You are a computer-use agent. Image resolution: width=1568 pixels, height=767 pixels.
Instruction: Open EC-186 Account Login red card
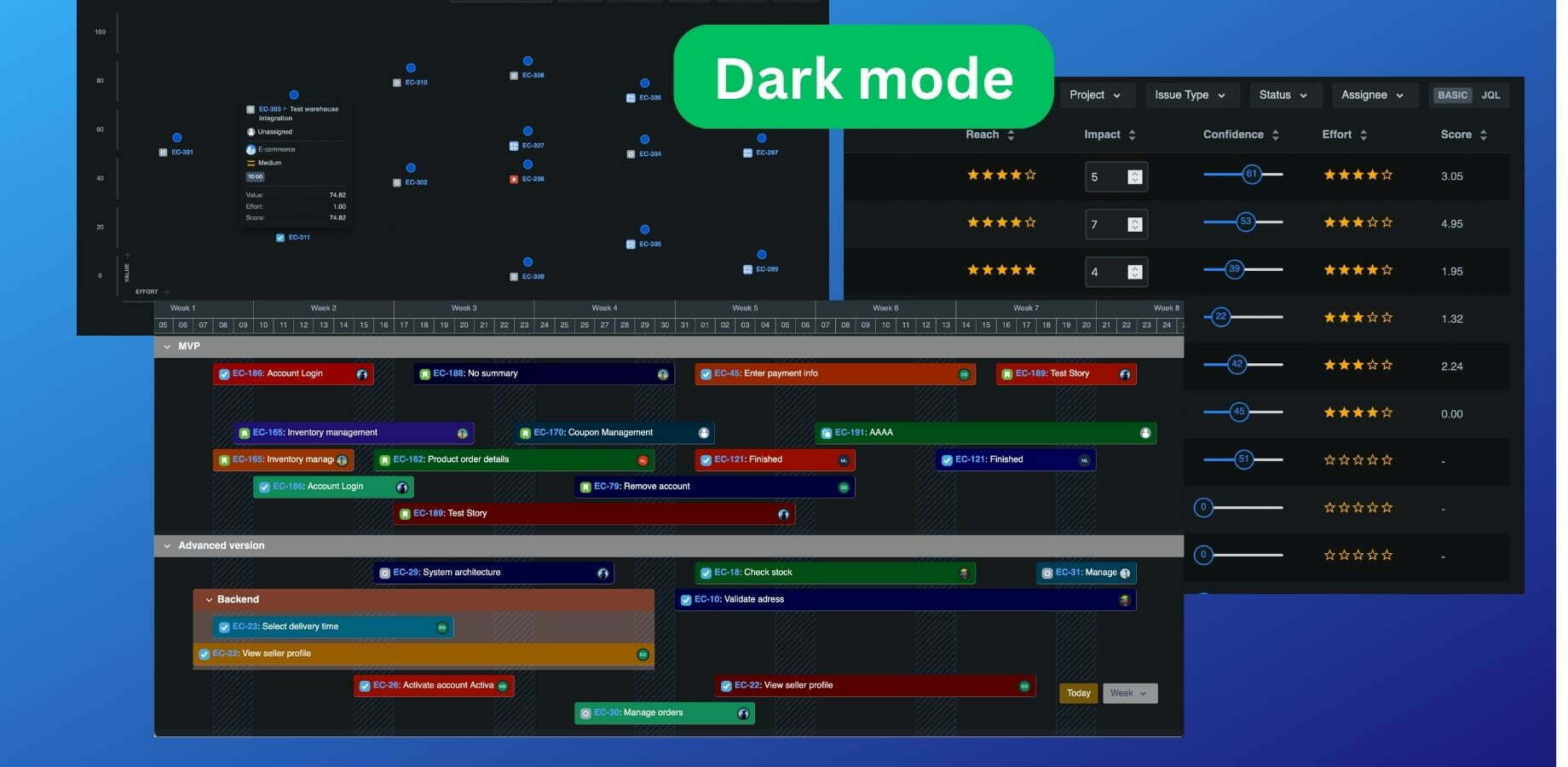[x=293, y=374]
